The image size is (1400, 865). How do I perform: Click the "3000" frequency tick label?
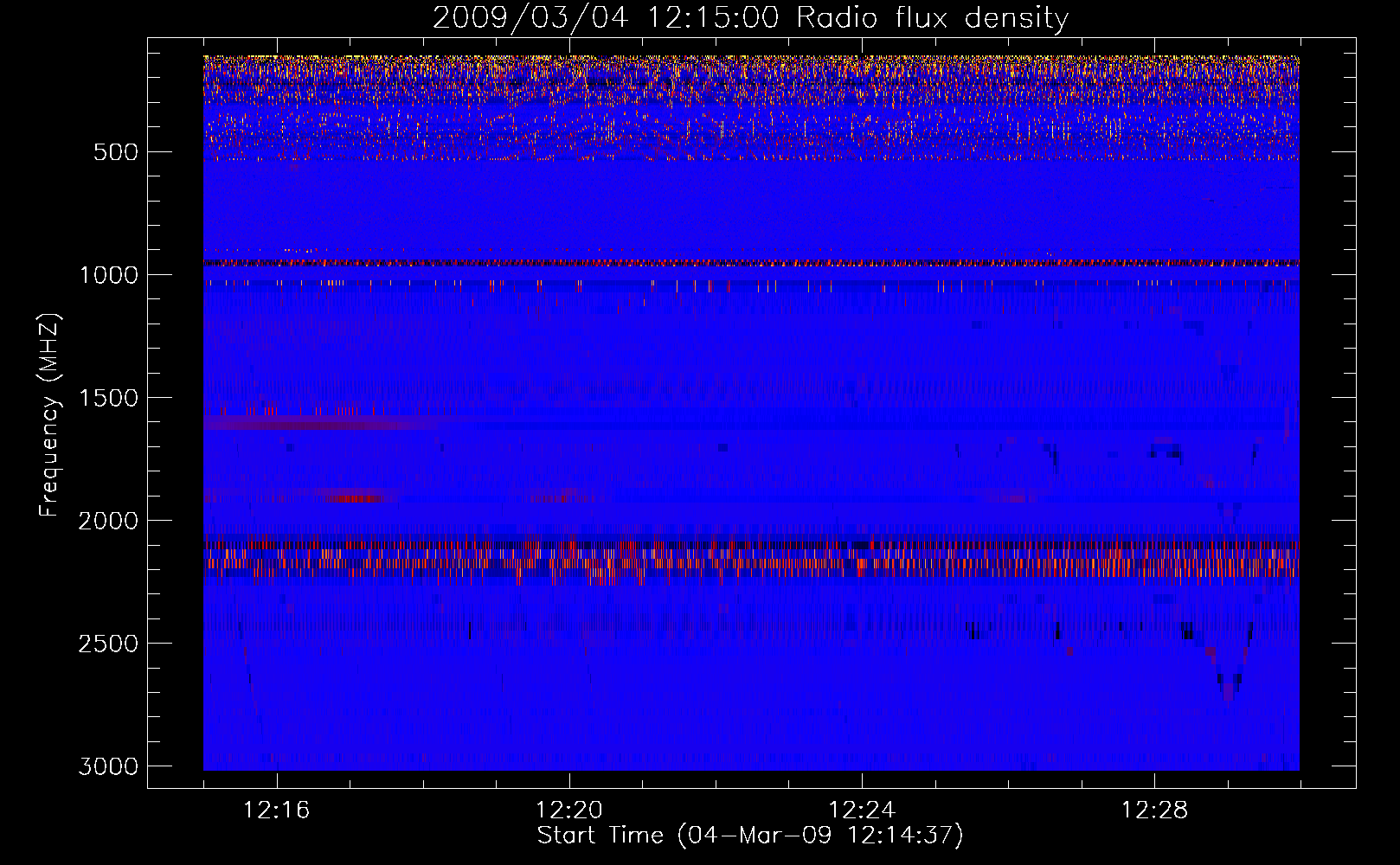coord(108,766)
